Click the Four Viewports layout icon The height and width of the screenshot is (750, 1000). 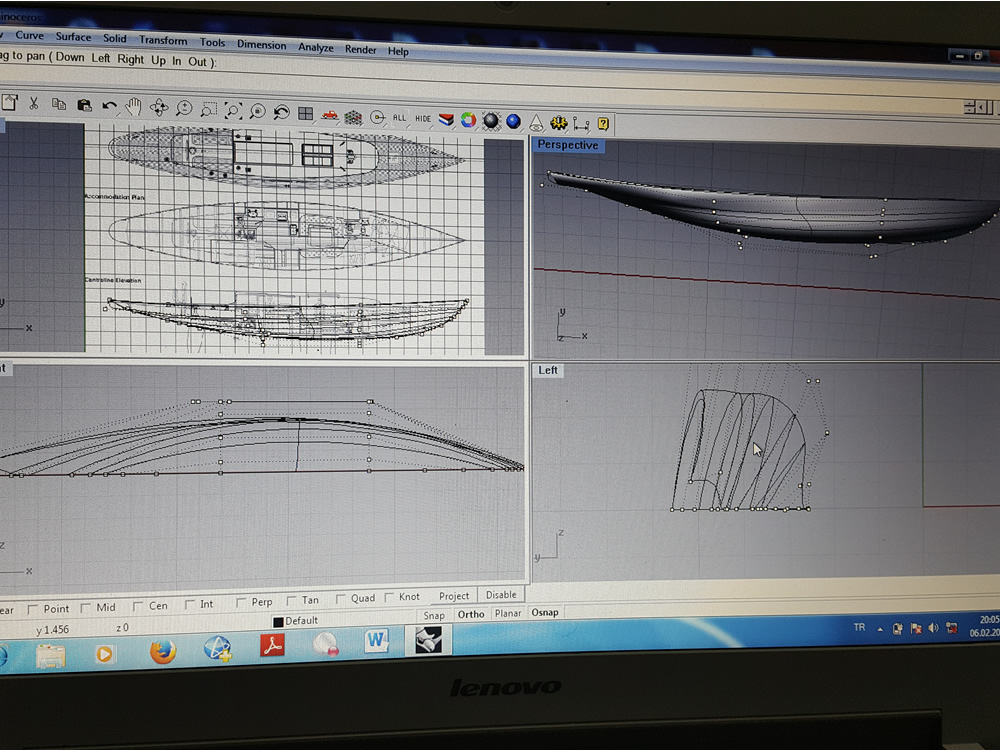click(305, 114)
